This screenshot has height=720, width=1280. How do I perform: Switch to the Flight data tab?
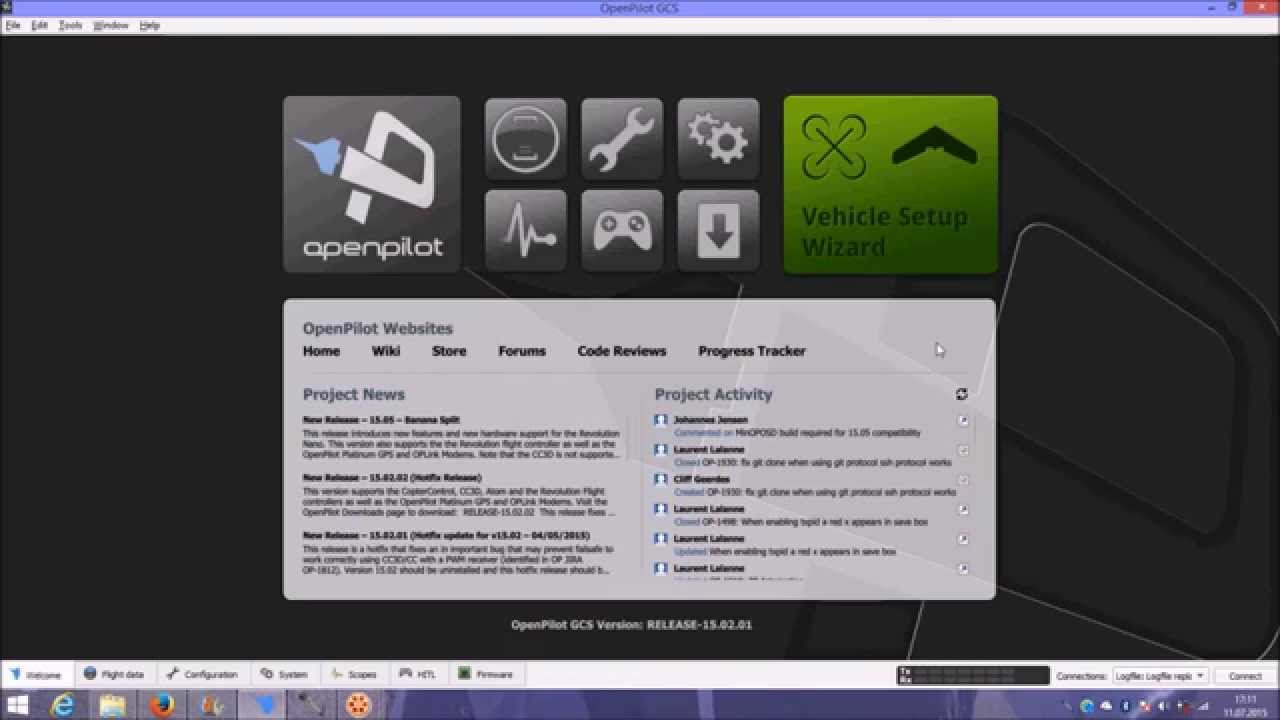point(114,675)
